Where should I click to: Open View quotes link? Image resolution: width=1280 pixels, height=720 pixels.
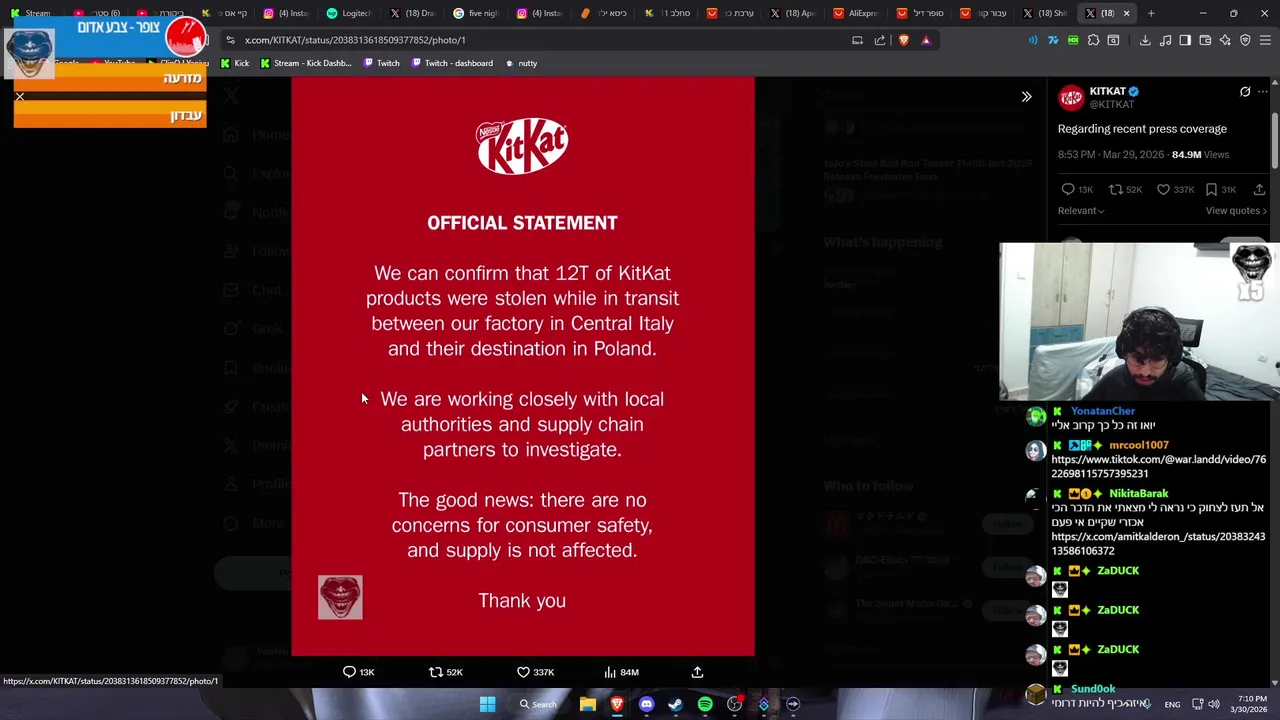click(x=1236, y=211)
